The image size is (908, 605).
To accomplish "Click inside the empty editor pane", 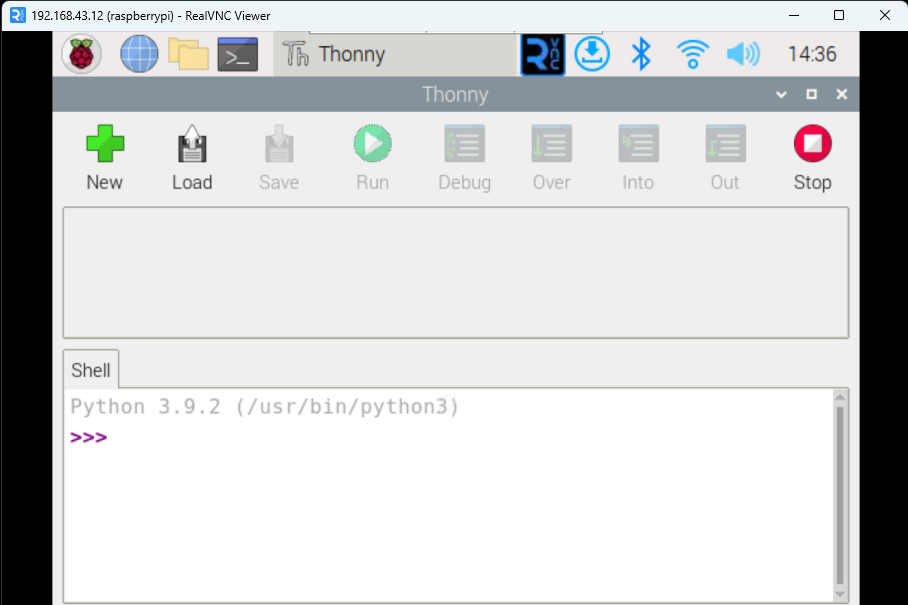I will point(455,272).
